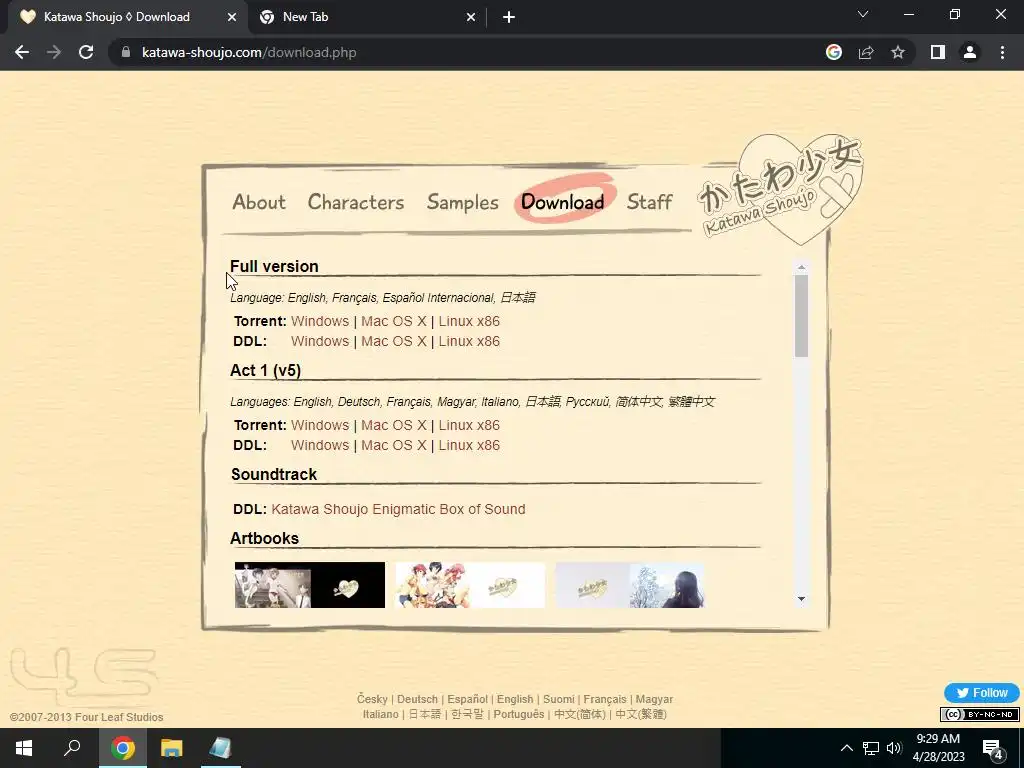
Task: Toggle the Chrome side panel icon
Action: click(x=938, y=52)
